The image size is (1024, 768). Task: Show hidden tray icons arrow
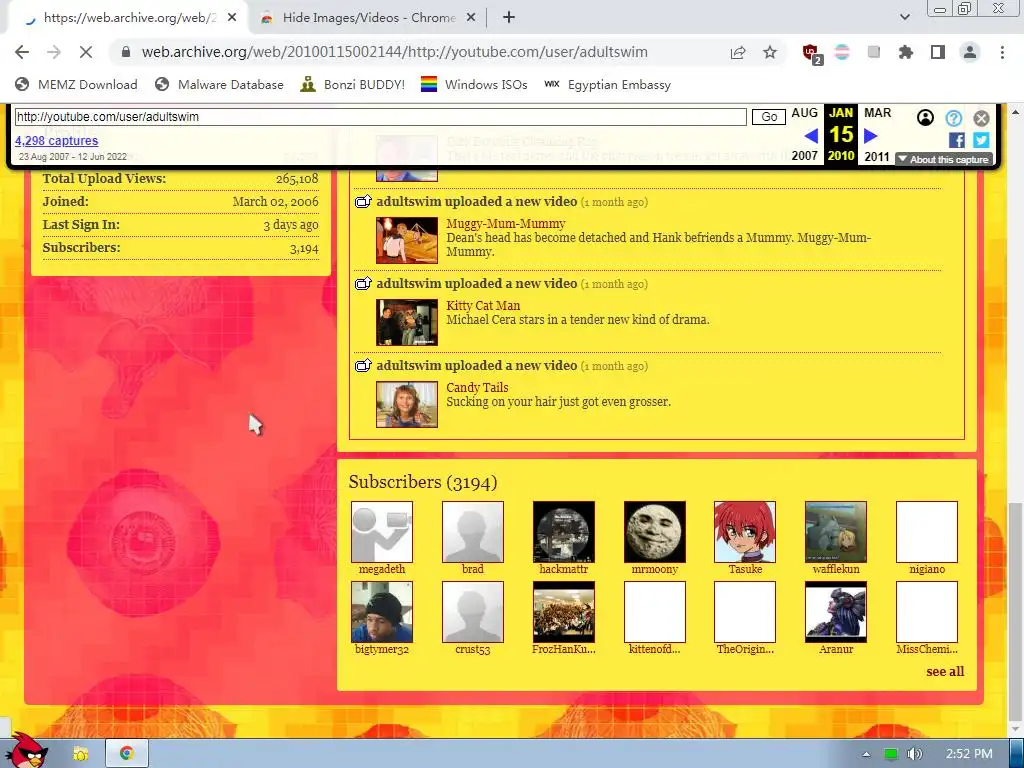click(x=867, y=754)
